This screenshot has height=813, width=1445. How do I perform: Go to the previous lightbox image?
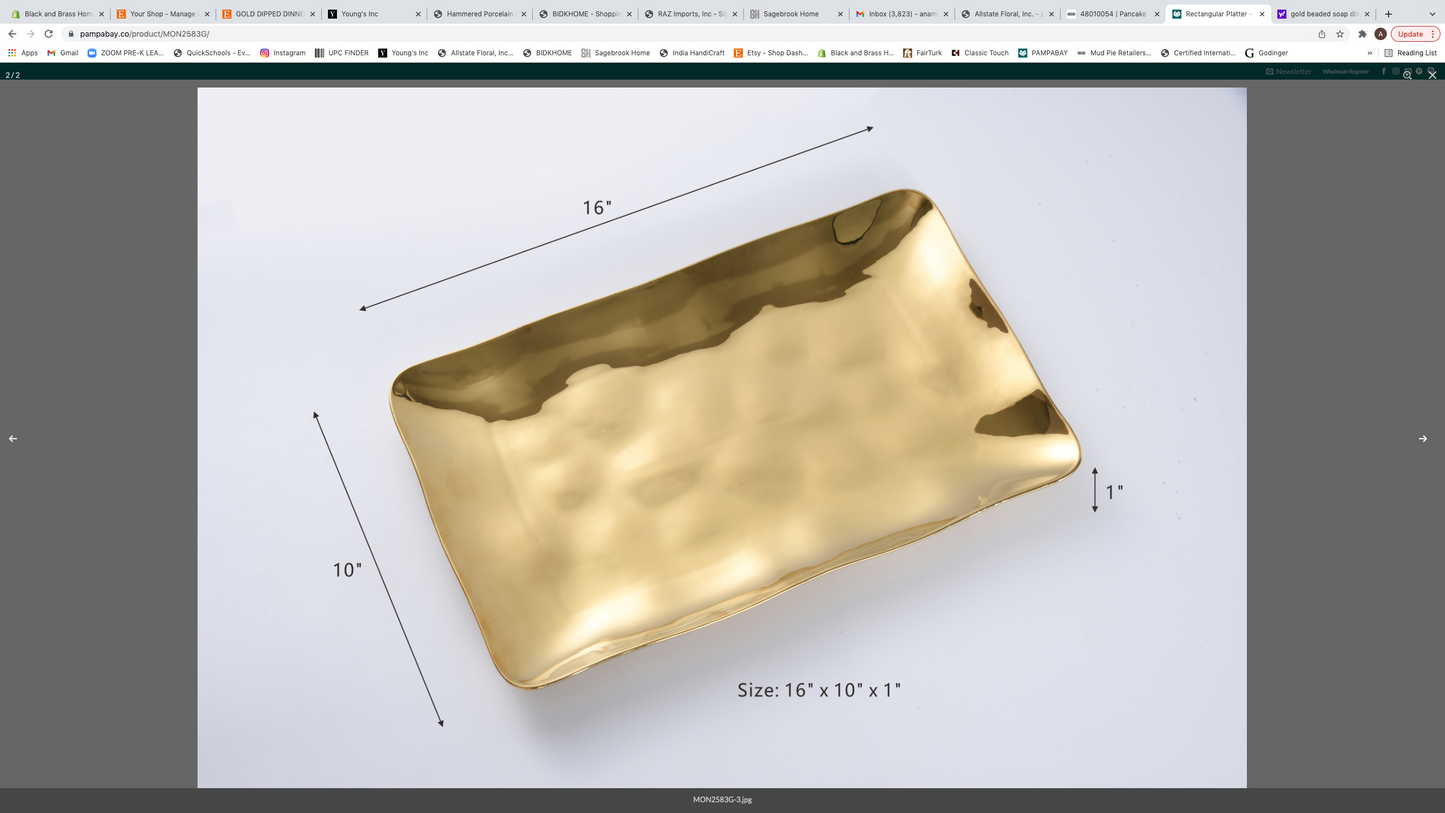click(13, 439)
